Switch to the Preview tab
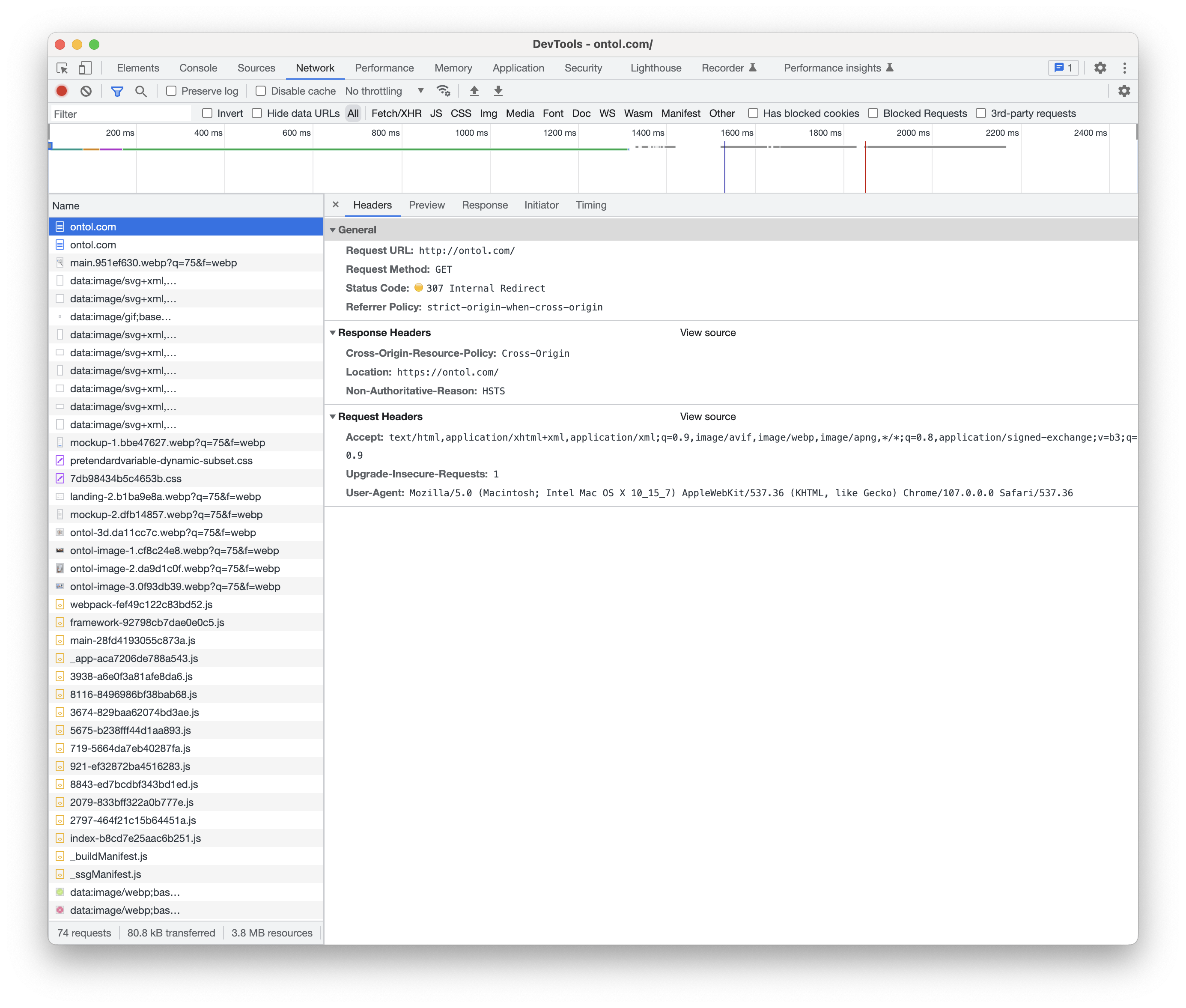1186x1008 pixels. click(x=426, y=205)
